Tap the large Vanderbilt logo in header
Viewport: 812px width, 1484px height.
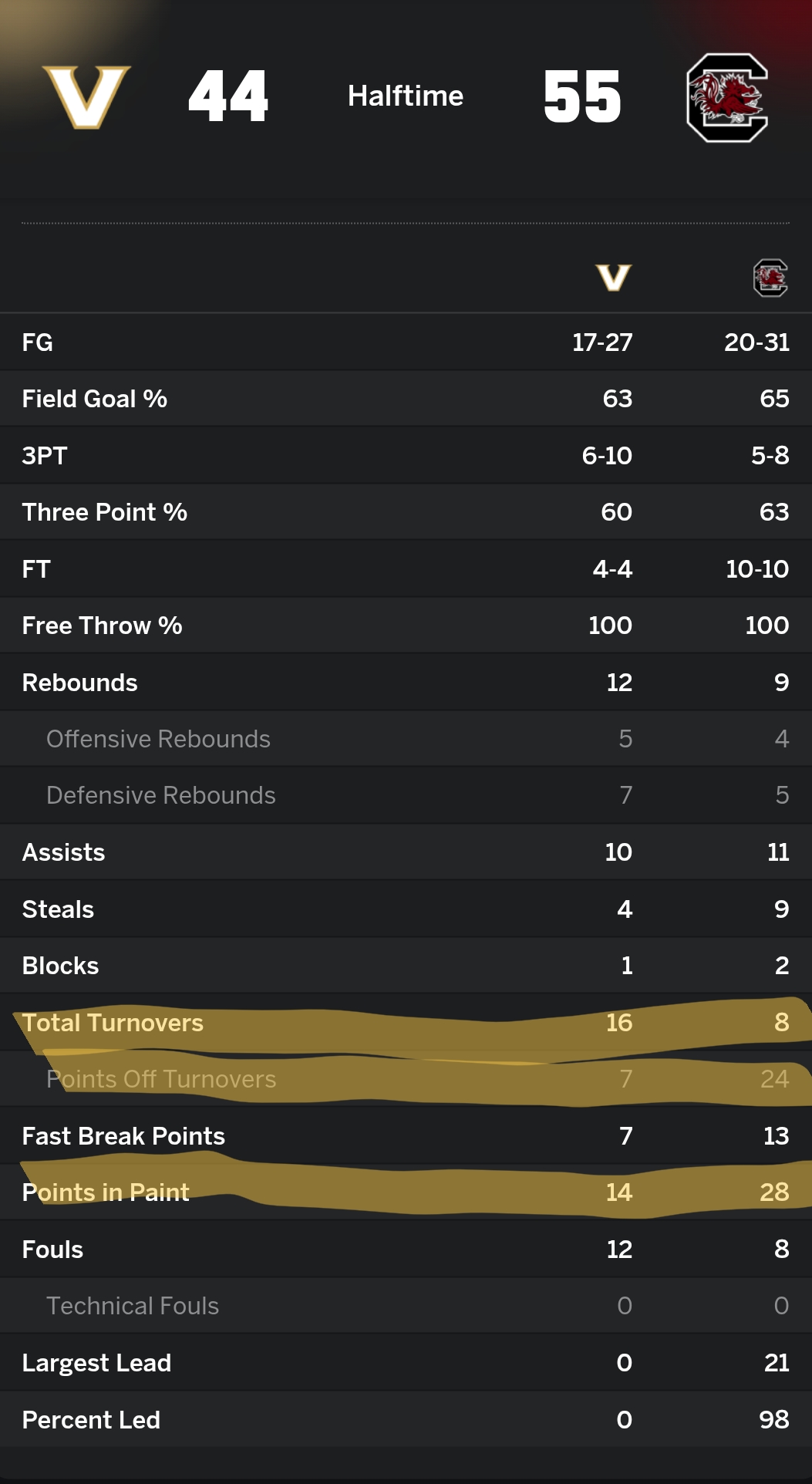[x=86, y=97]
